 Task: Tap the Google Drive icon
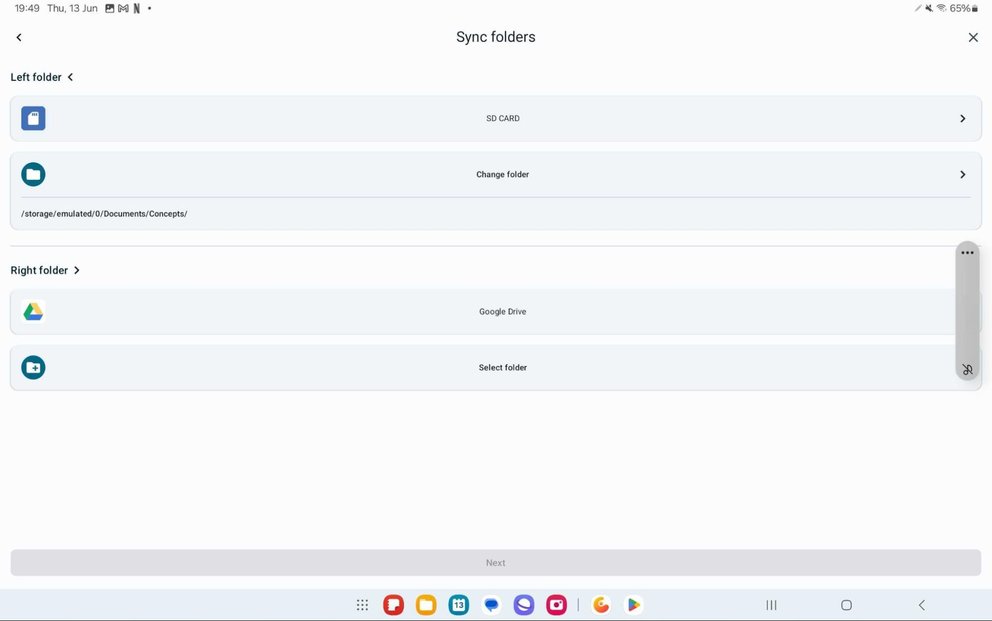(33, 311)
